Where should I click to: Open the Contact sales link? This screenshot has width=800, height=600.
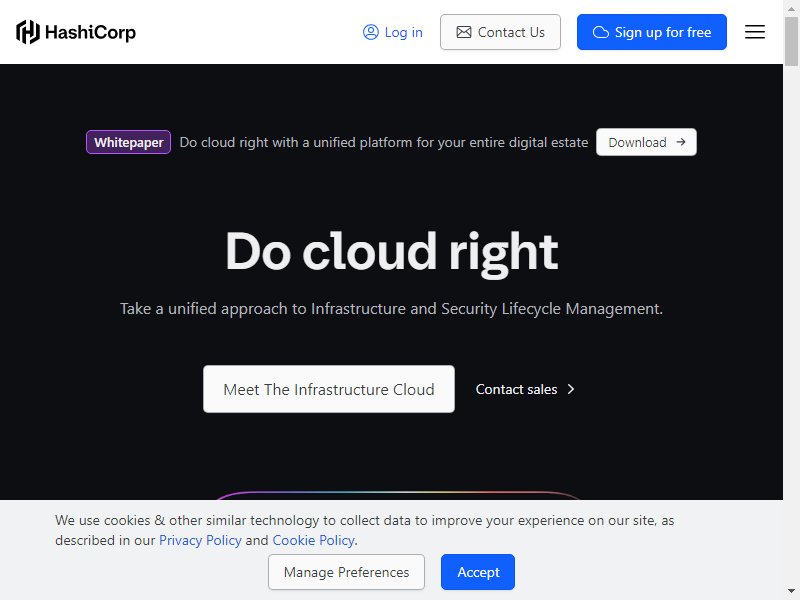coord(525,389)
